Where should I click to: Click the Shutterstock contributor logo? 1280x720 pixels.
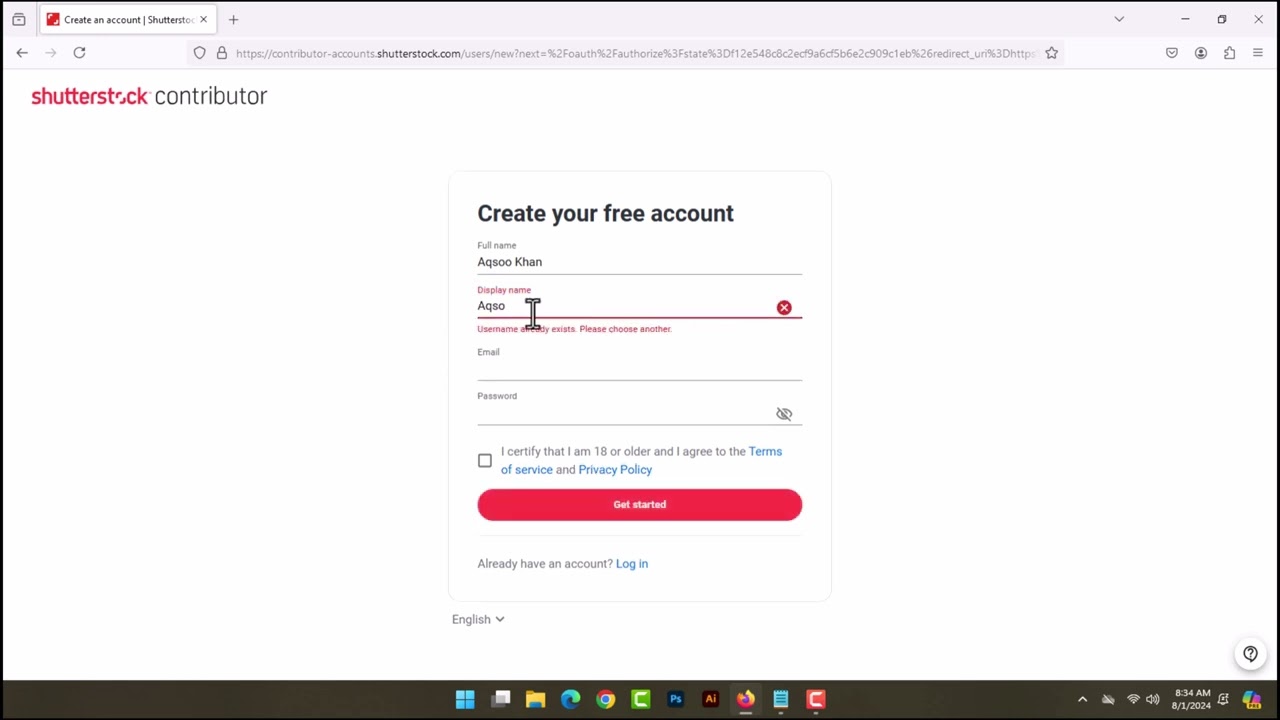[149, 96]
